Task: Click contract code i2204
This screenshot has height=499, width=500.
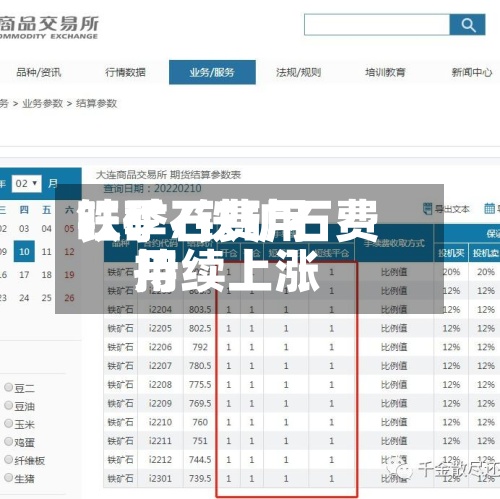Action: [x=160, y=310]
